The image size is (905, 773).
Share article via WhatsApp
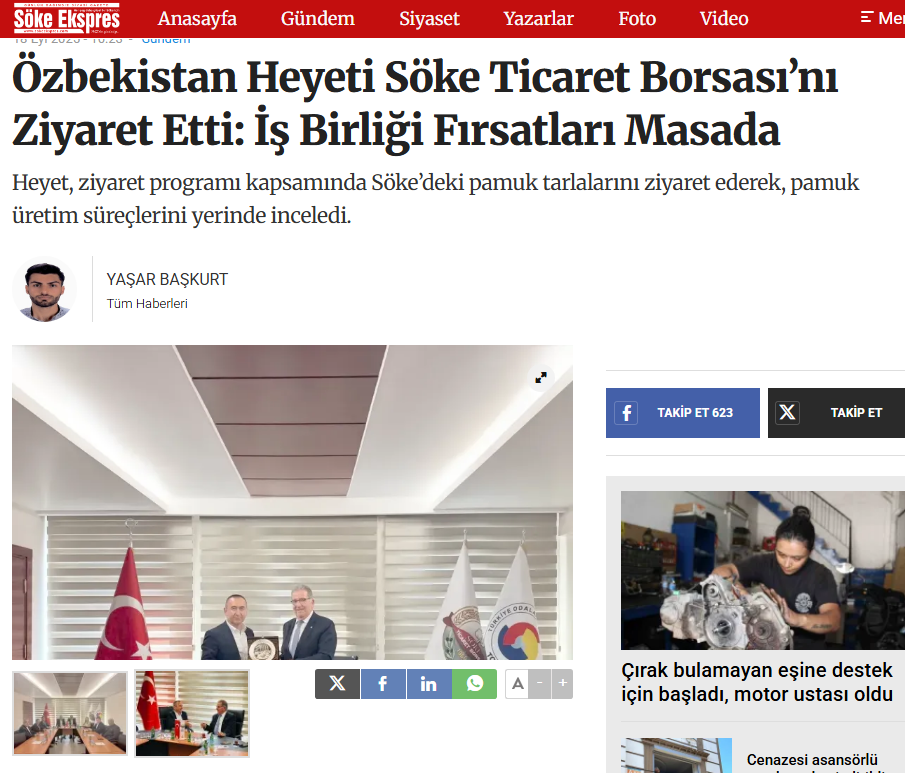(474, 684)
